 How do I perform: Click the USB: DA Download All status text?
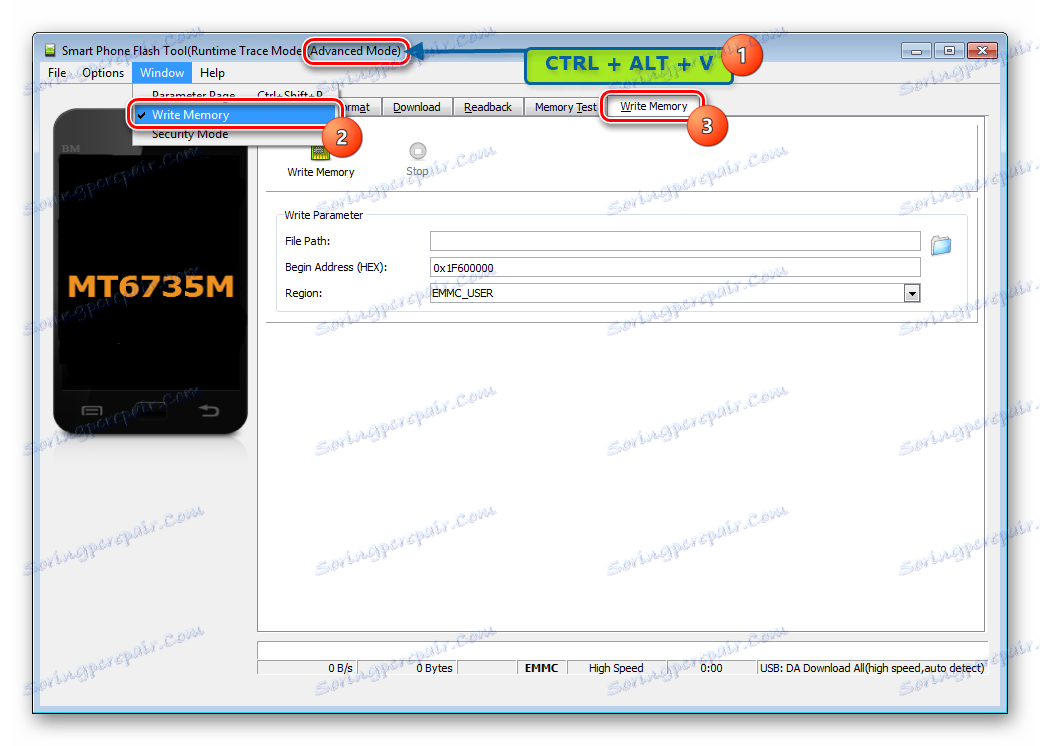point(872,668)
